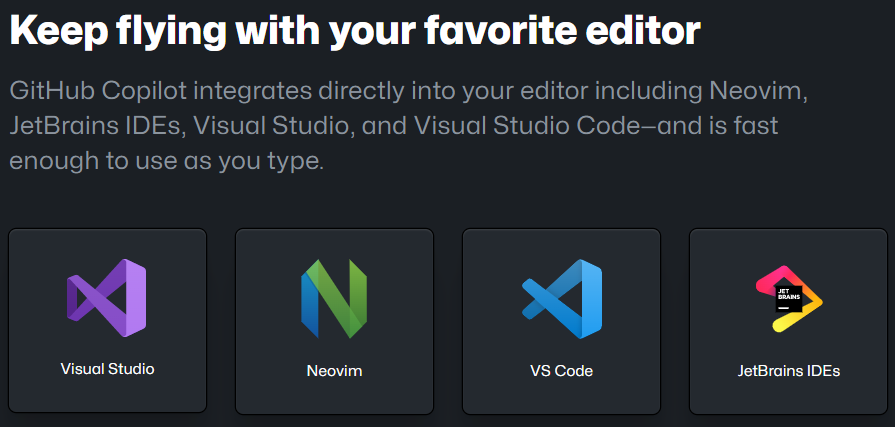Click the "JetBrains IDEs" card label
The height and width of the screenshot is (427, 895).
[x=789, y=371]
